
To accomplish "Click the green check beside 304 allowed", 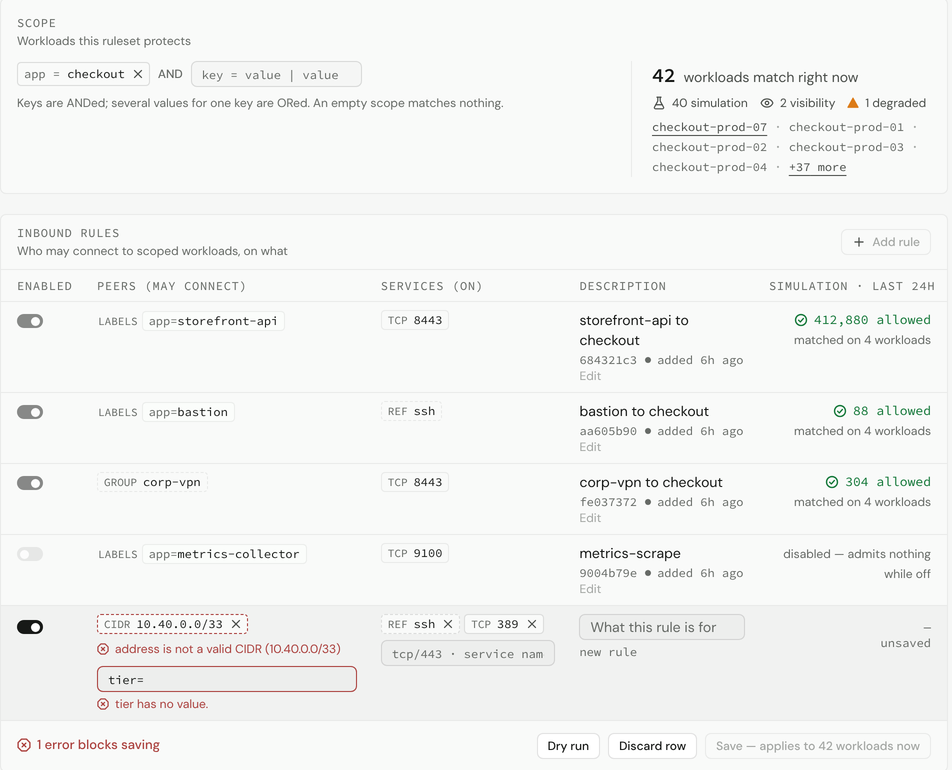I will 832,482.
